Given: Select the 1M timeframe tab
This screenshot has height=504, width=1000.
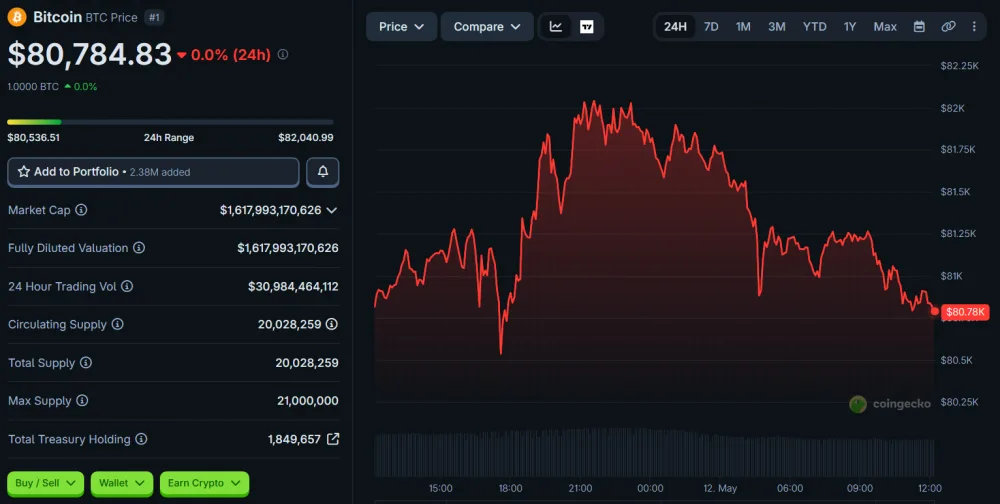Looking at the screenshot, I should click(x=743, y=27).
